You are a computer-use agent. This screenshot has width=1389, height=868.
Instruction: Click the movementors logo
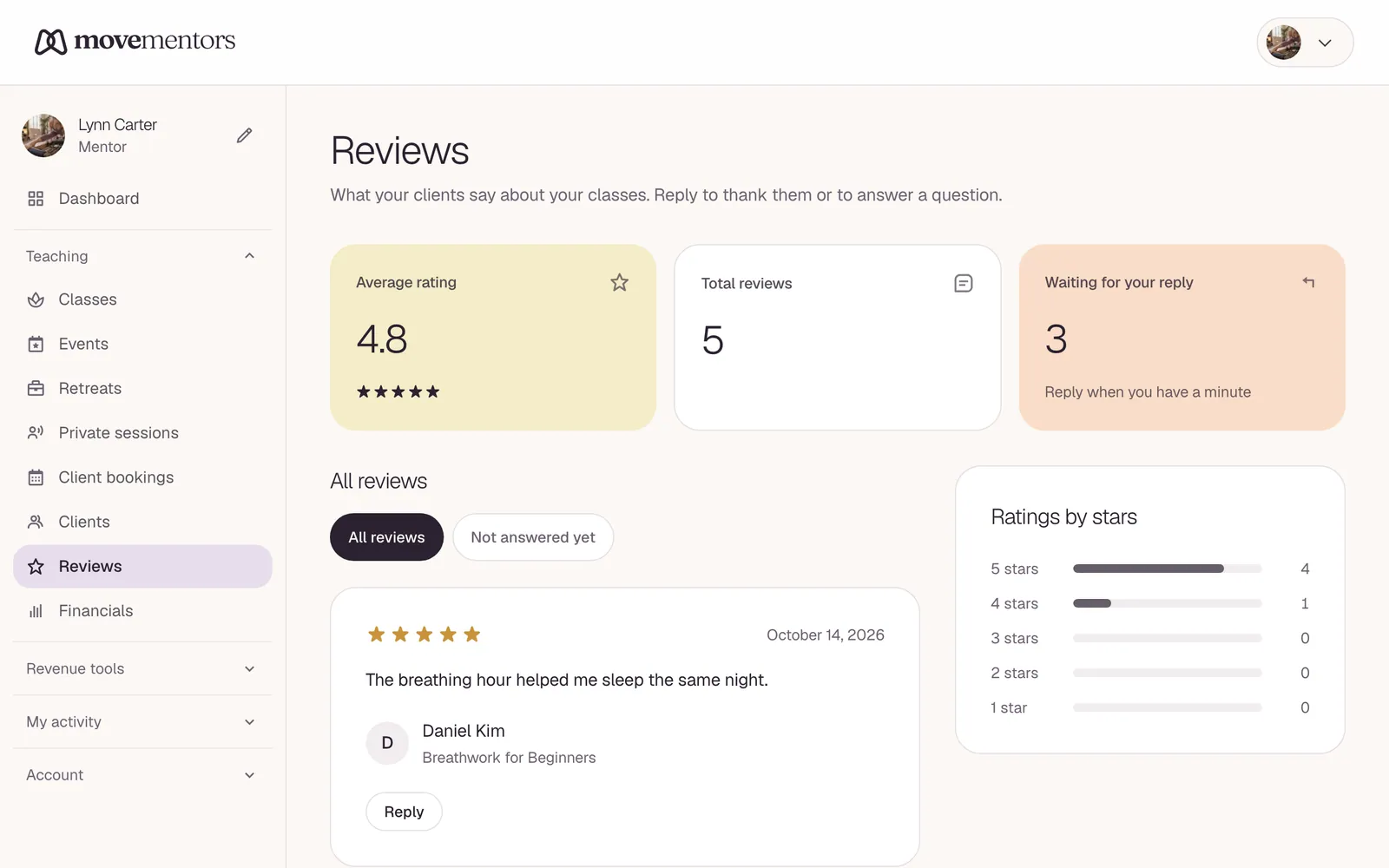coord(135,41)
